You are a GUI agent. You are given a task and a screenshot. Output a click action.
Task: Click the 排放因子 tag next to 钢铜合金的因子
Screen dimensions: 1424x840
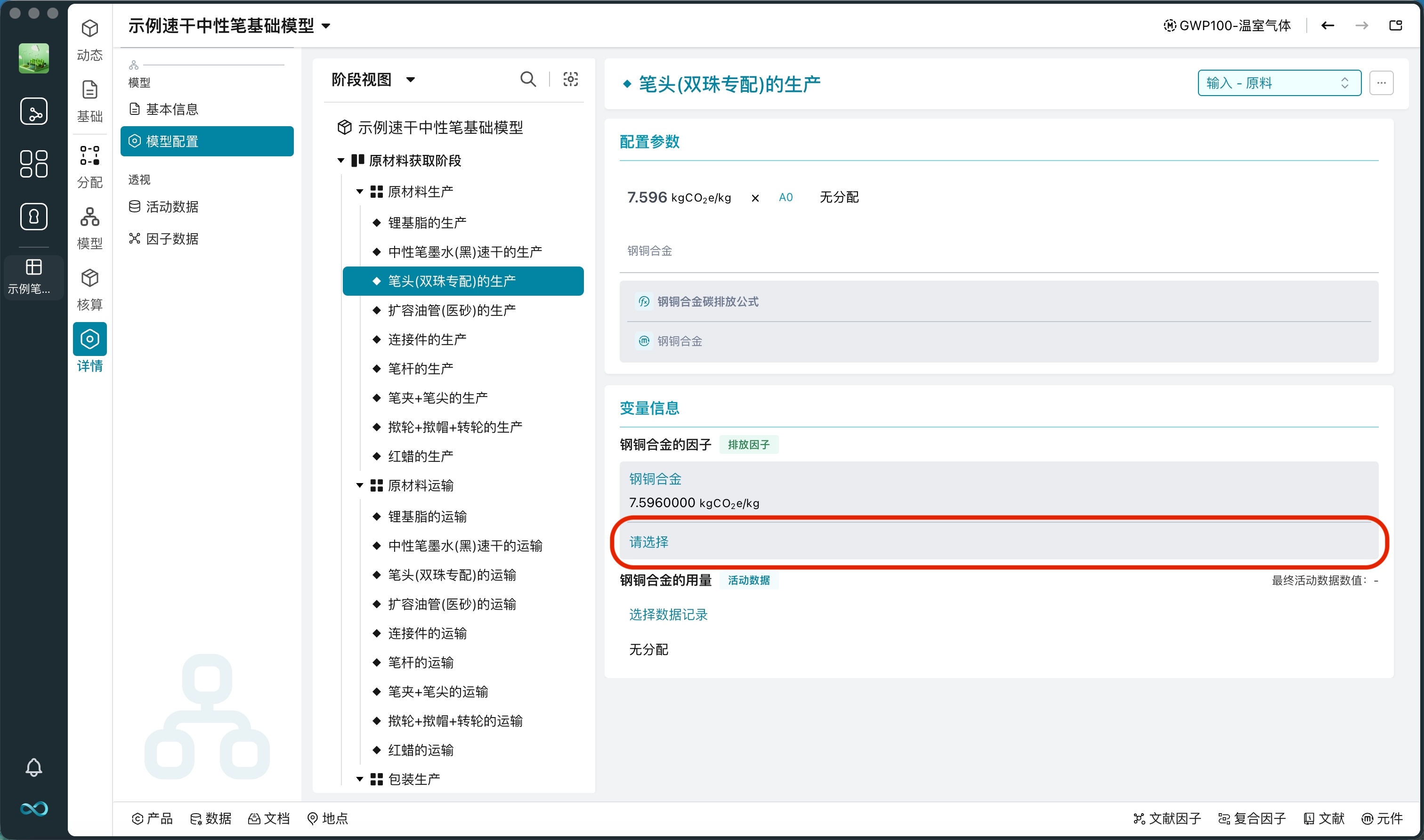(749, 444)
